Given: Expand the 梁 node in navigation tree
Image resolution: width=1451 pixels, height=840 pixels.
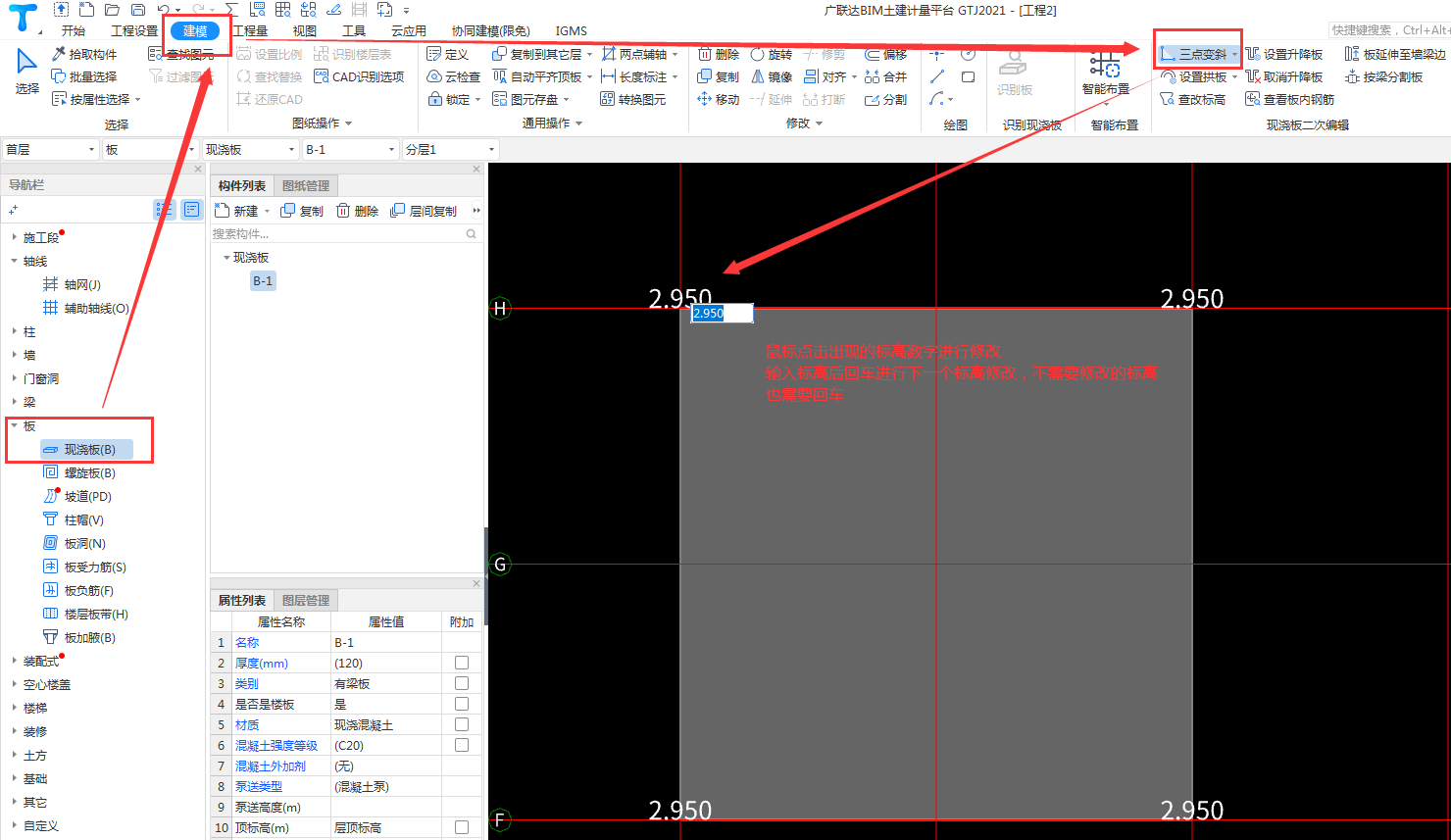Looking at the screenshot, I should (14, 403).
